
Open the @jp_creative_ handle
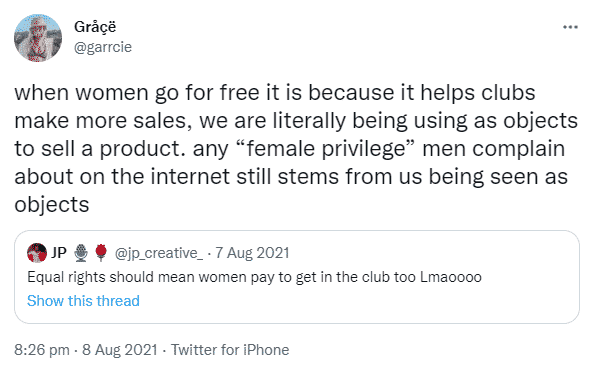(x=159, y=253)
